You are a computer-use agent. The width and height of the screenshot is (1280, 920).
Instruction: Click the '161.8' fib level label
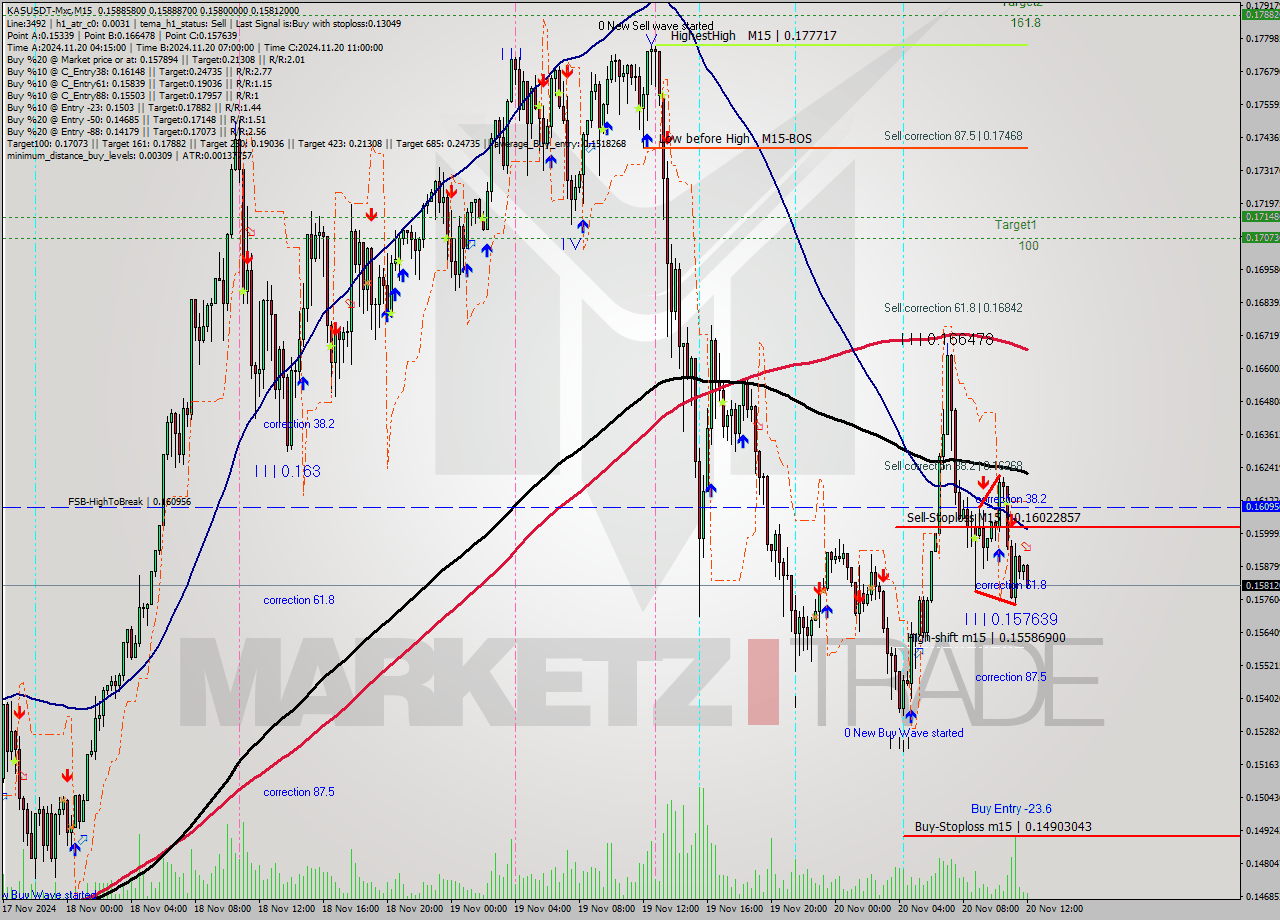[1024, 22]
